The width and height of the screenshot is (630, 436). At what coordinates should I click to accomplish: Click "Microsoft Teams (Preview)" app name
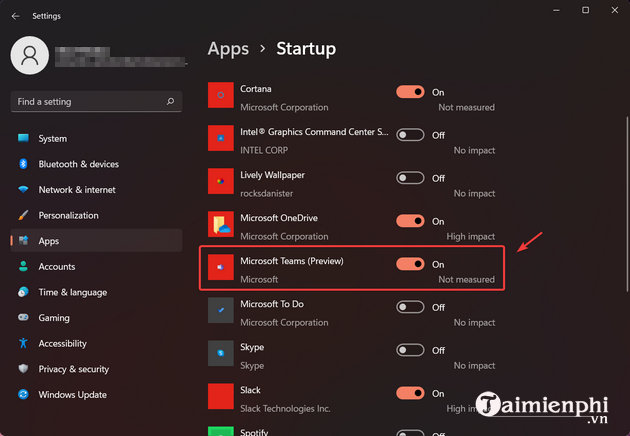[292, 261]
